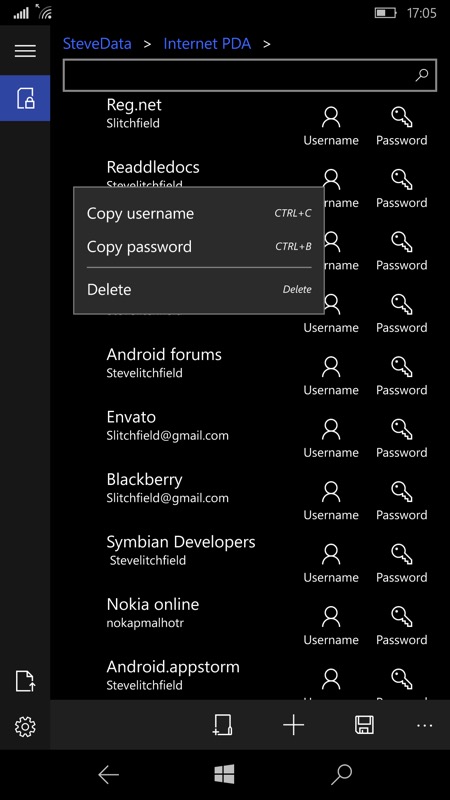Image resolution: width=450 pixels, height=800 pixels.
Task: Tap Password button for Nokia online
Action: (x=402, y=626)
